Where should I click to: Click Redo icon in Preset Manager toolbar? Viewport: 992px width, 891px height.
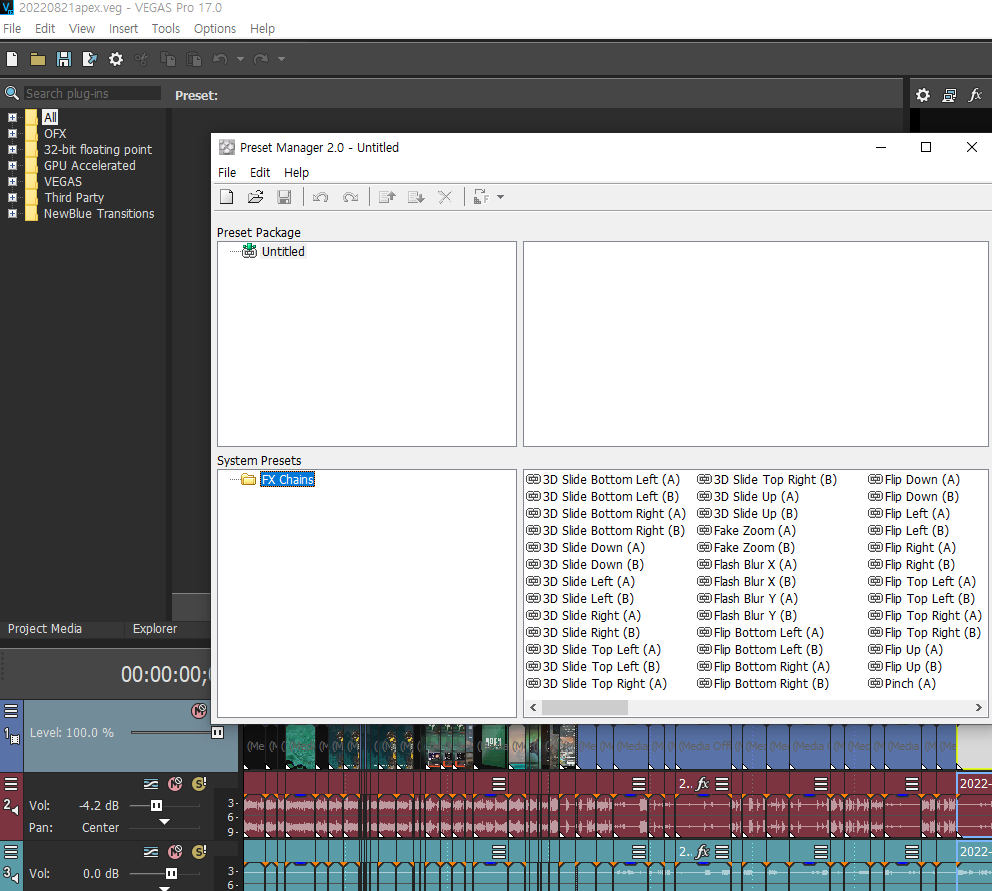pyautogui.click(x=350, y=197)
